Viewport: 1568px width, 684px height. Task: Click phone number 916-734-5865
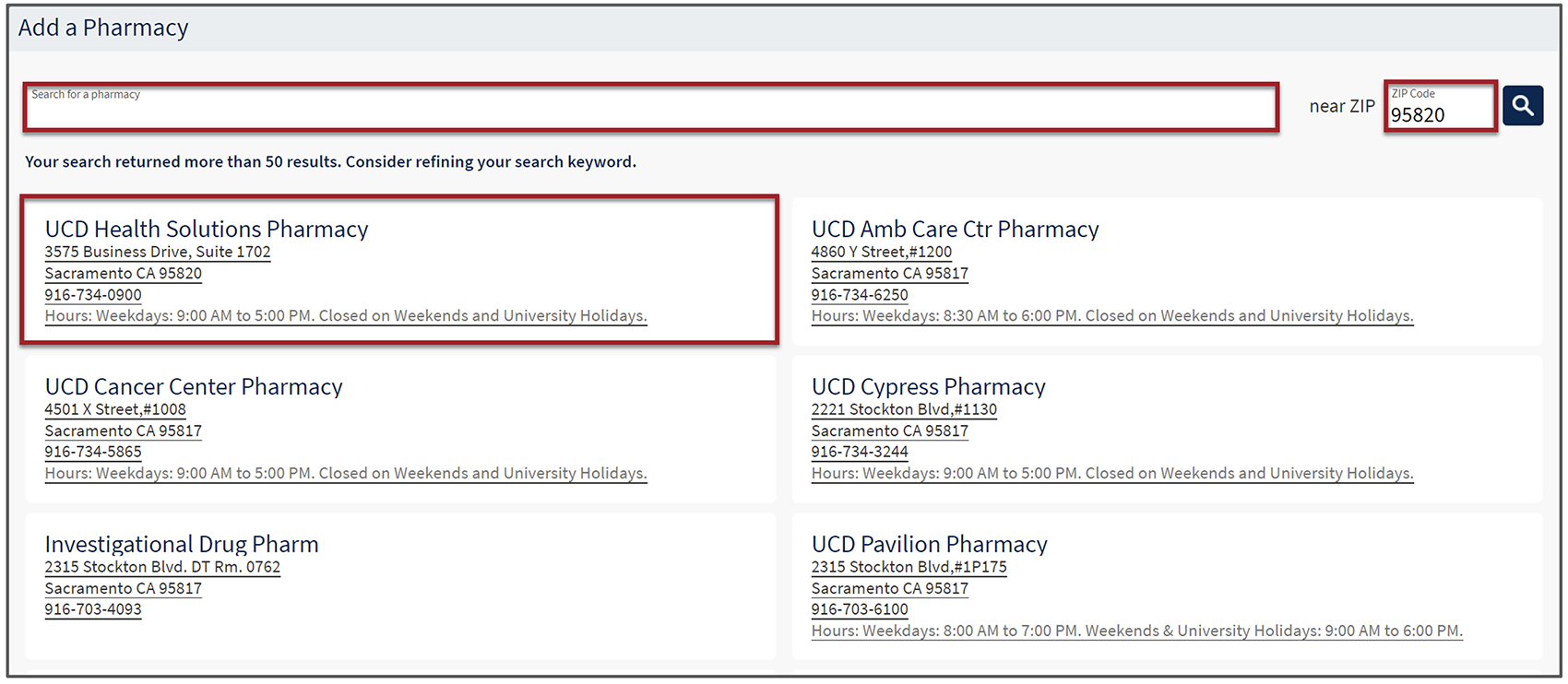tap(93, 453)
